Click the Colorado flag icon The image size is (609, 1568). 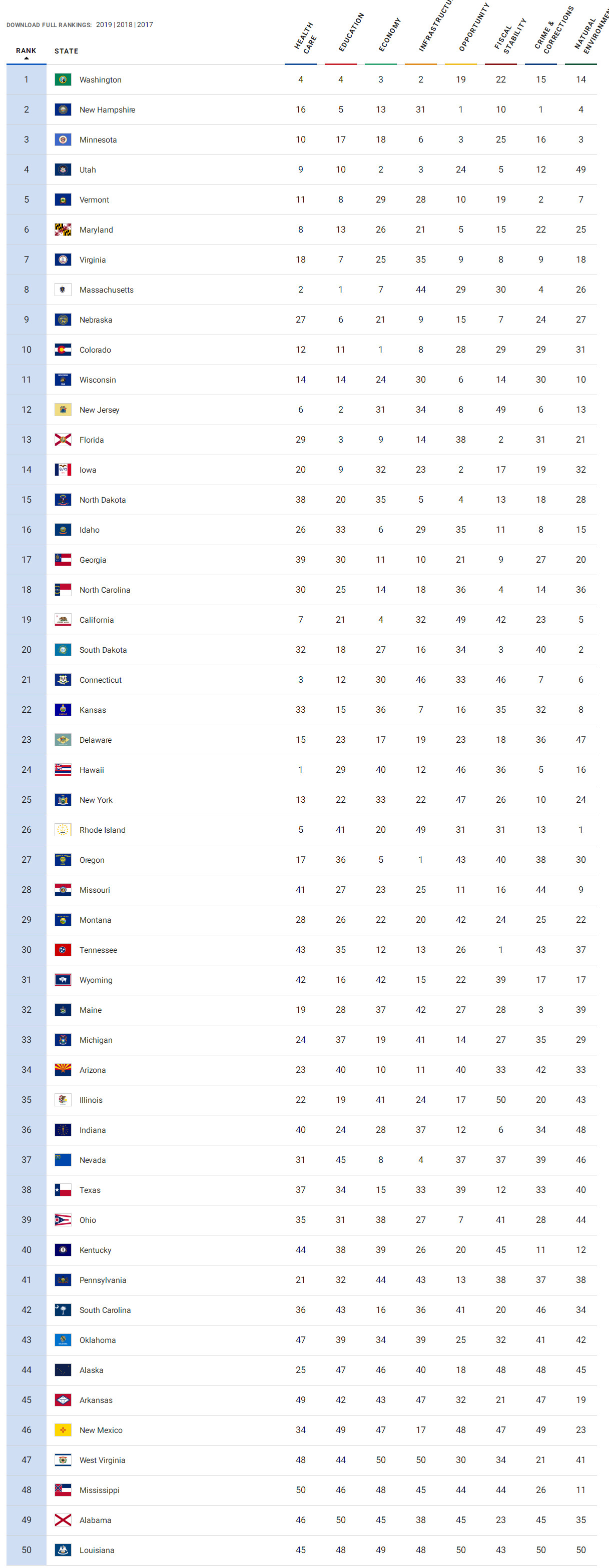pos(63,350)
